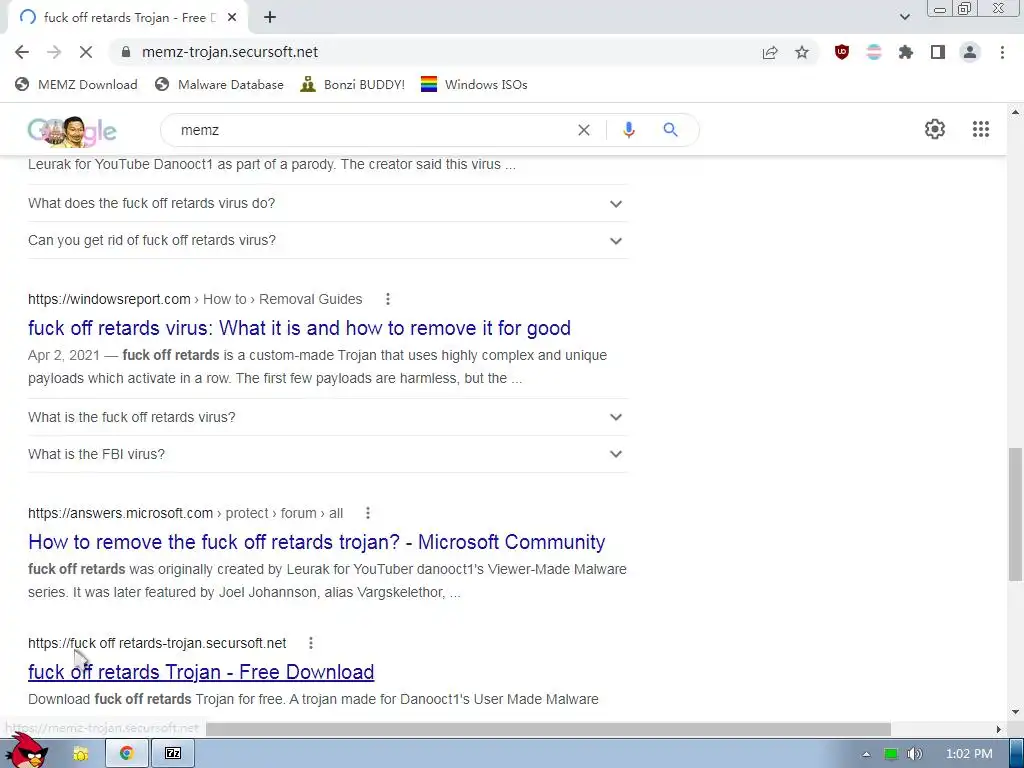Image resolution: width=1024 pixels, height=768 pixels.
Task: Expand 'What is the FBI virus?'
Action: coord(328,454)
